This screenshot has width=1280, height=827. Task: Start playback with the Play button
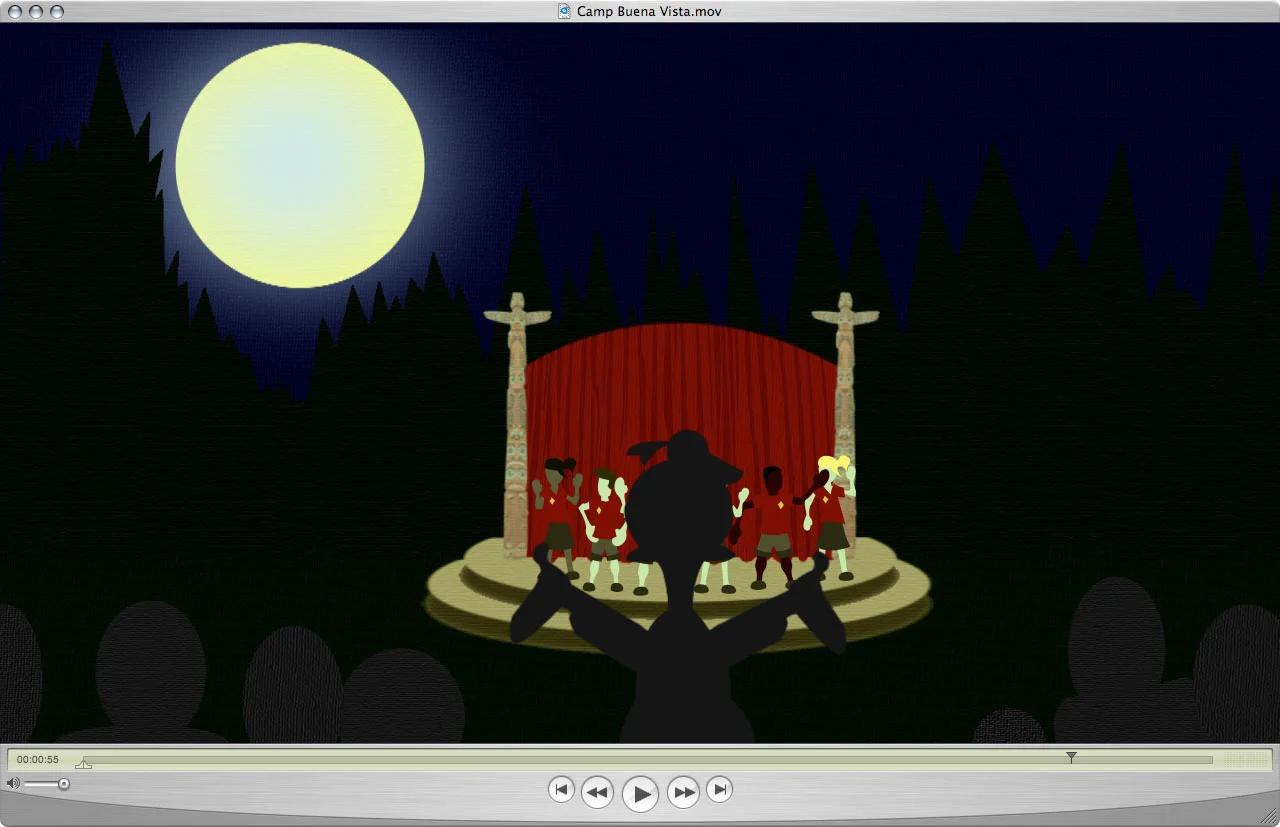coord(640,794)
